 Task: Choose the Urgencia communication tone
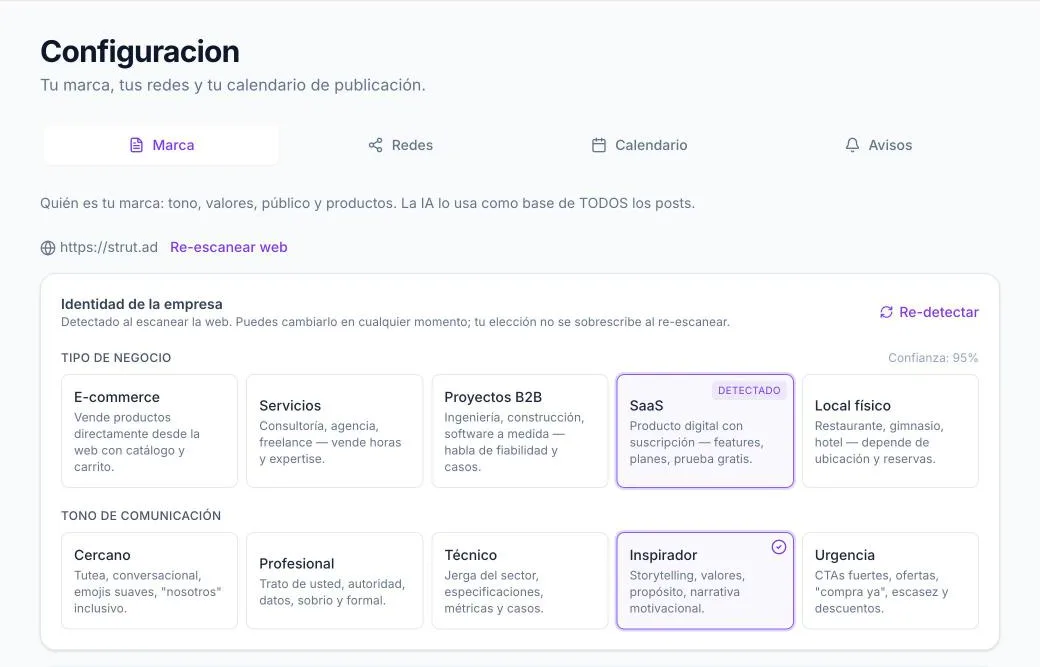click(x=890, y=581)
